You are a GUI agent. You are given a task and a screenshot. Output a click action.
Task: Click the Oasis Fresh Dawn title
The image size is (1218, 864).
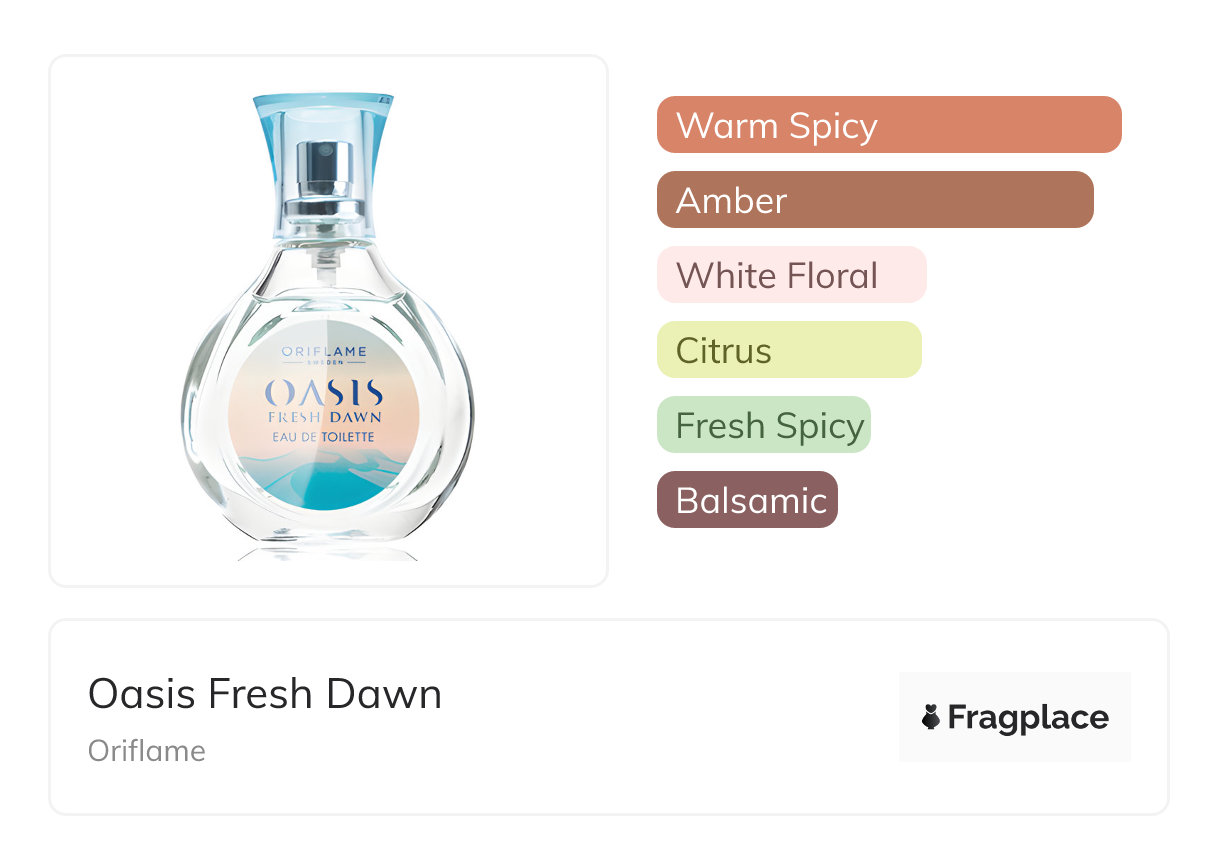coord(265,694)
